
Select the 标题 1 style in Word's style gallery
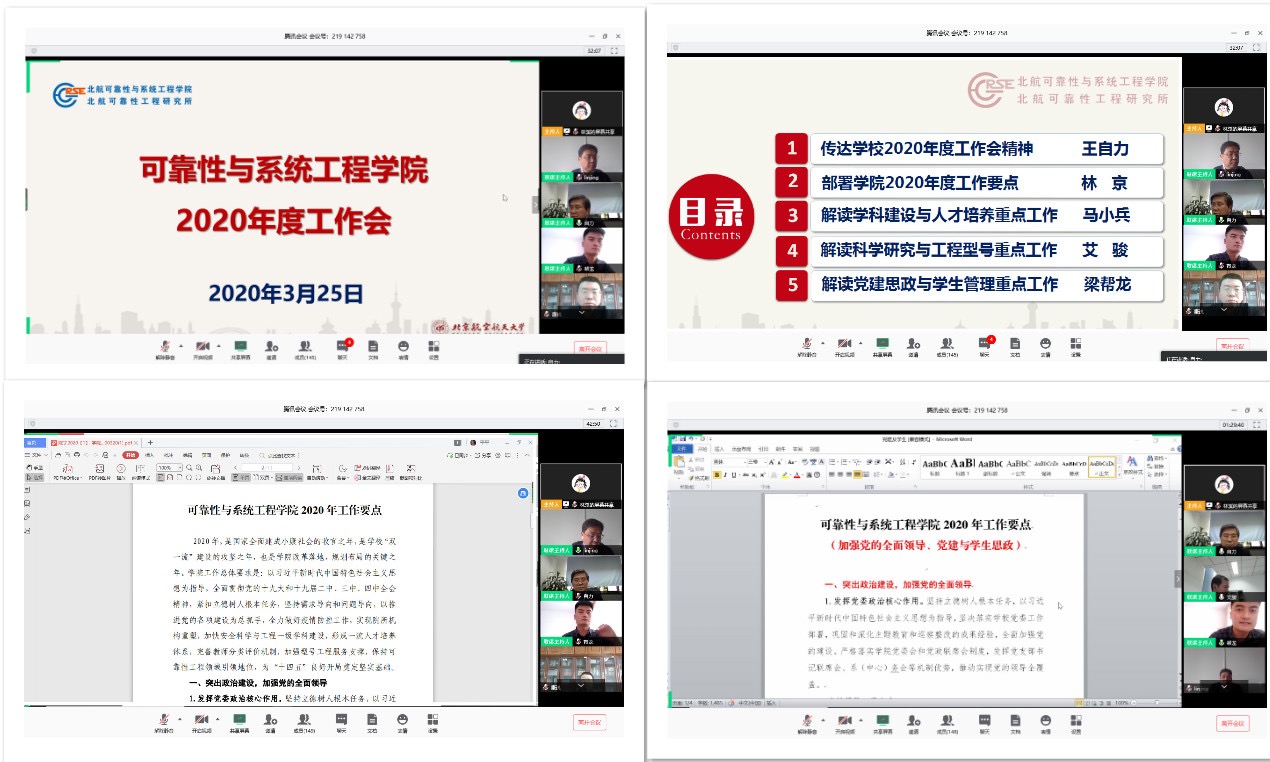962,465
